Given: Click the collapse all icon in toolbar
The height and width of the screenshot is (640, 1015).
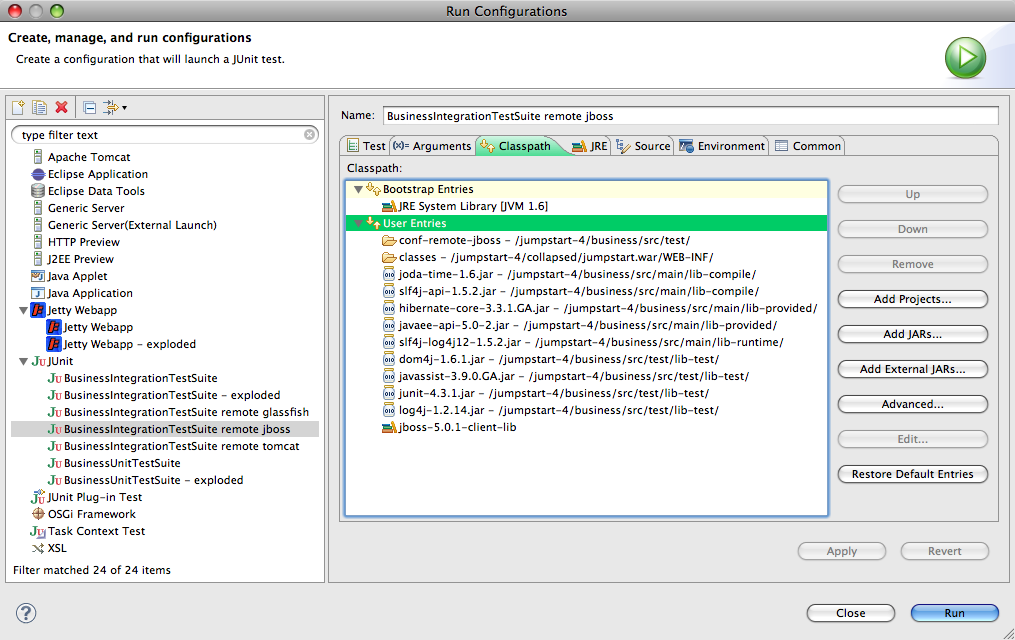Looking at the screenshot, I should (x=89, y=107).
